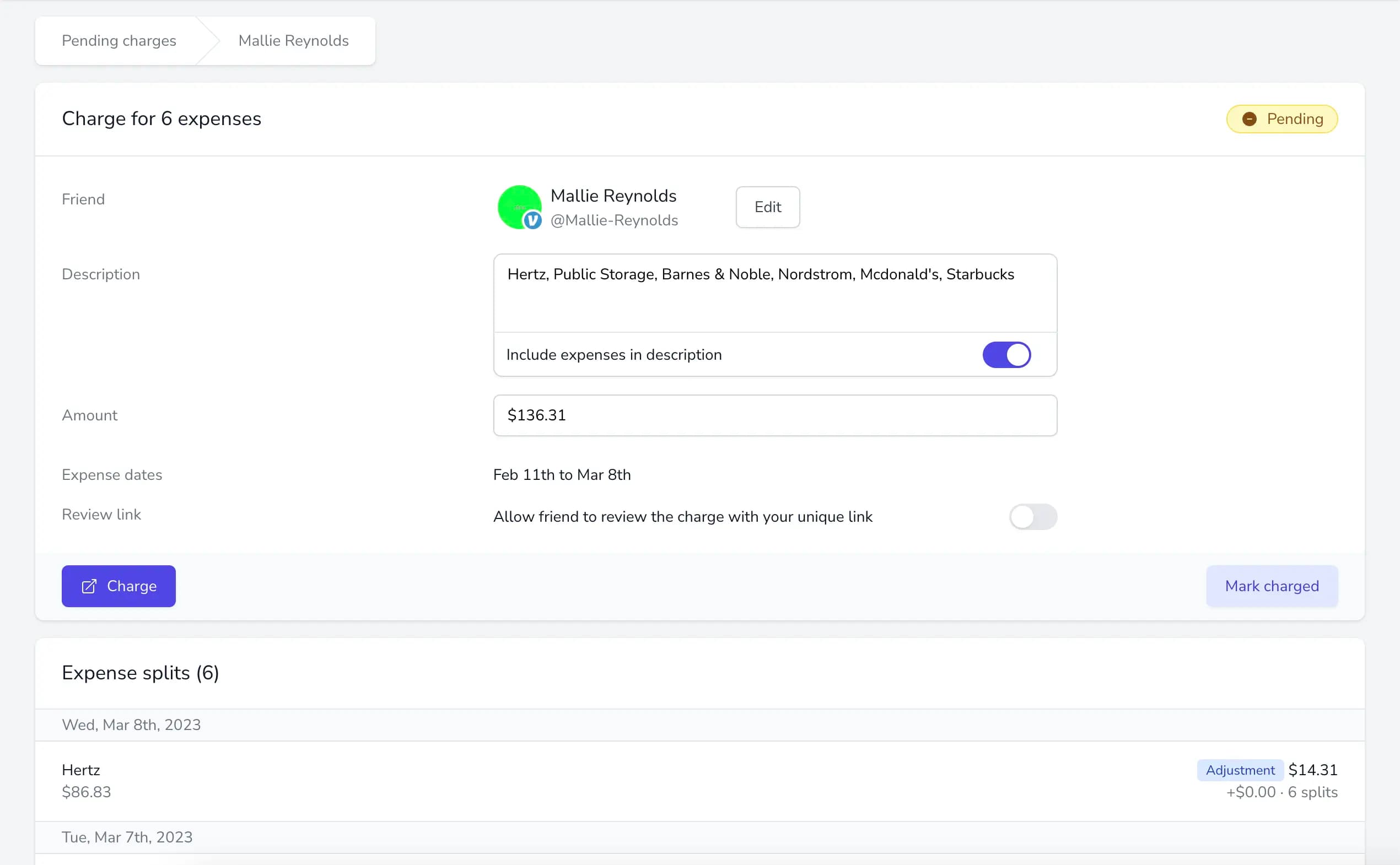Click the Charge button
The height and width of the screenshot is (865, 1400).
point(119,586)
